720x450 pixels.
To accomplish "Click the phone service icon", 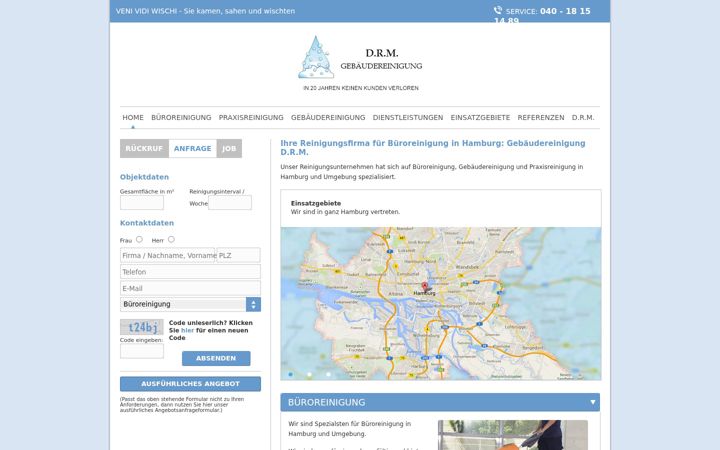I will (x=498, y=10).
